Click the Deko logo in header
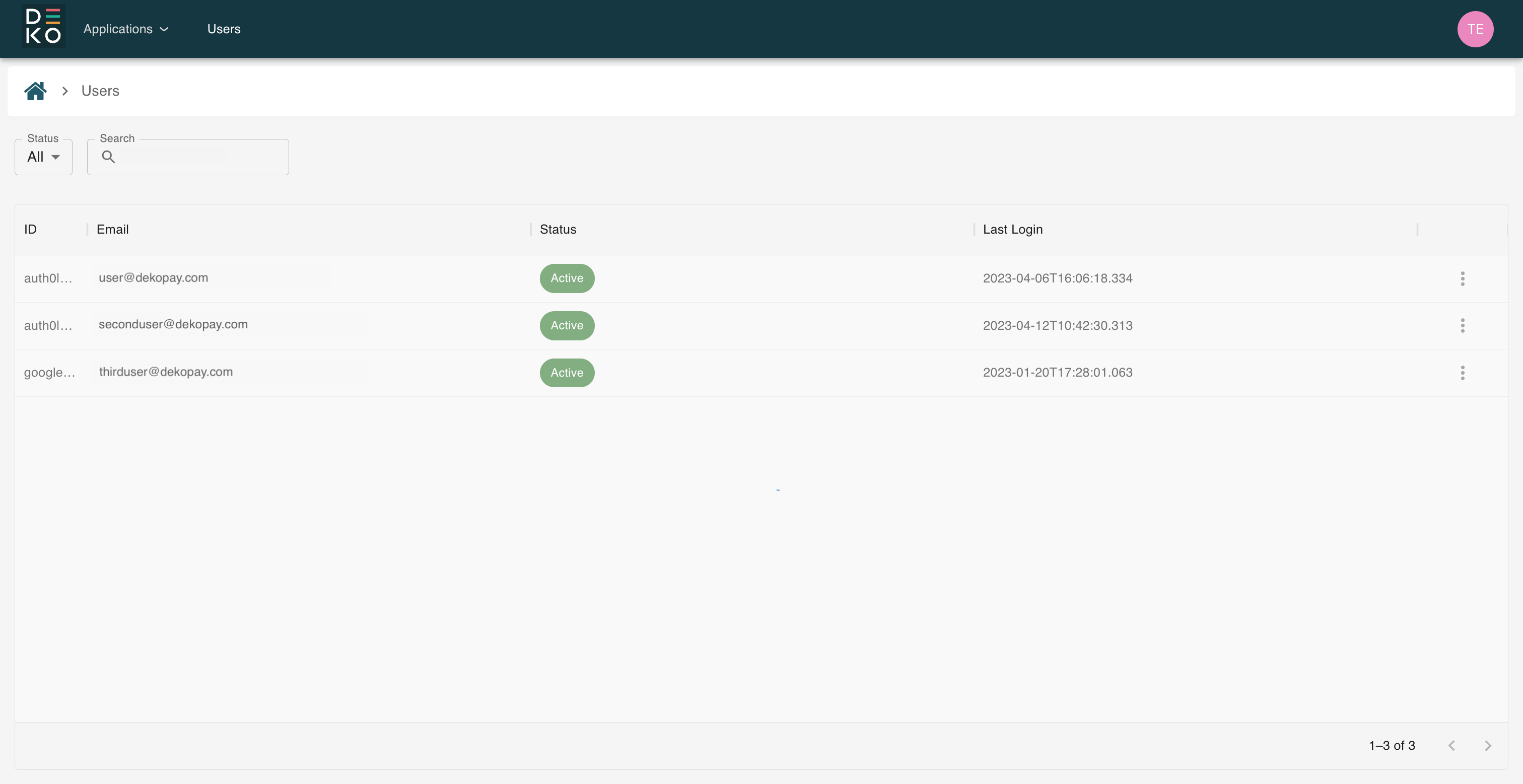1523x784 pixels. (43, 28)
